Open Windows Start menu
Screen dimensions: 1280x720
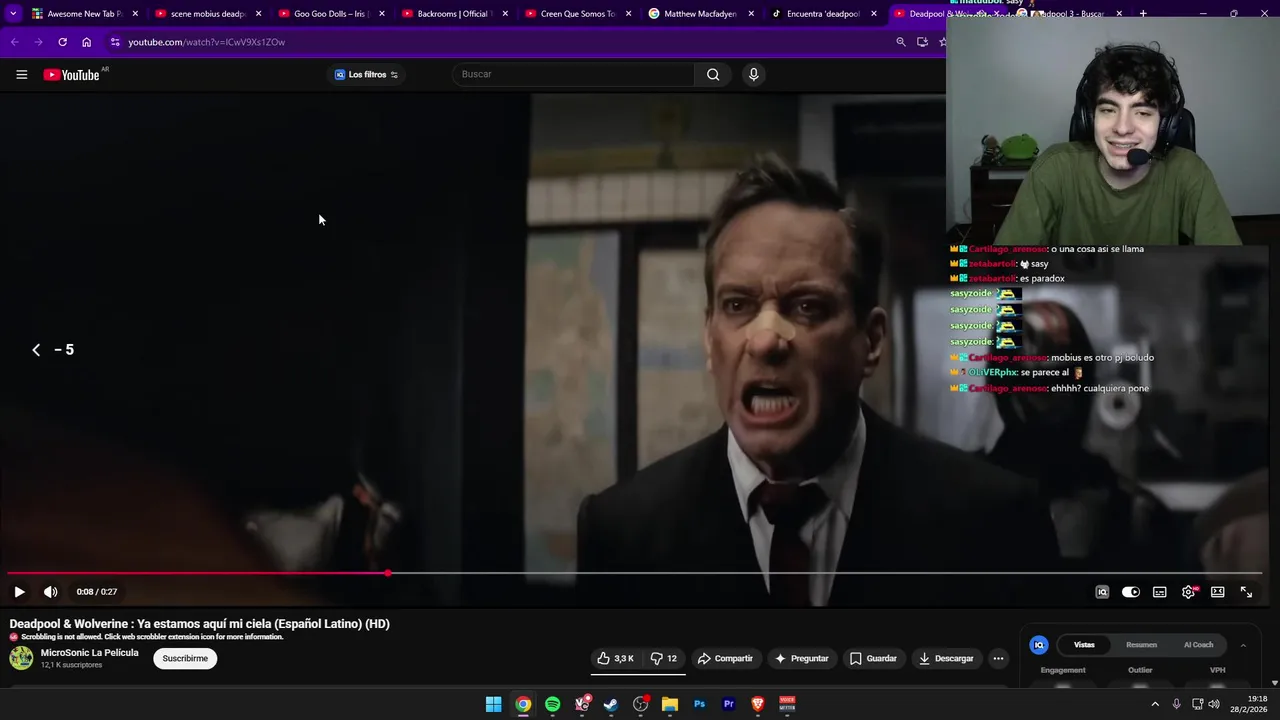point(493,704)
